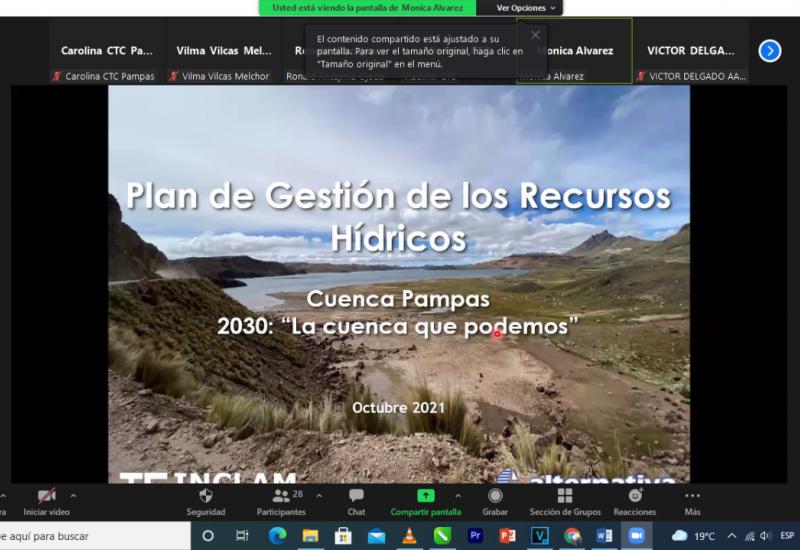Dismiss the shared content size notification

(535, 35)
